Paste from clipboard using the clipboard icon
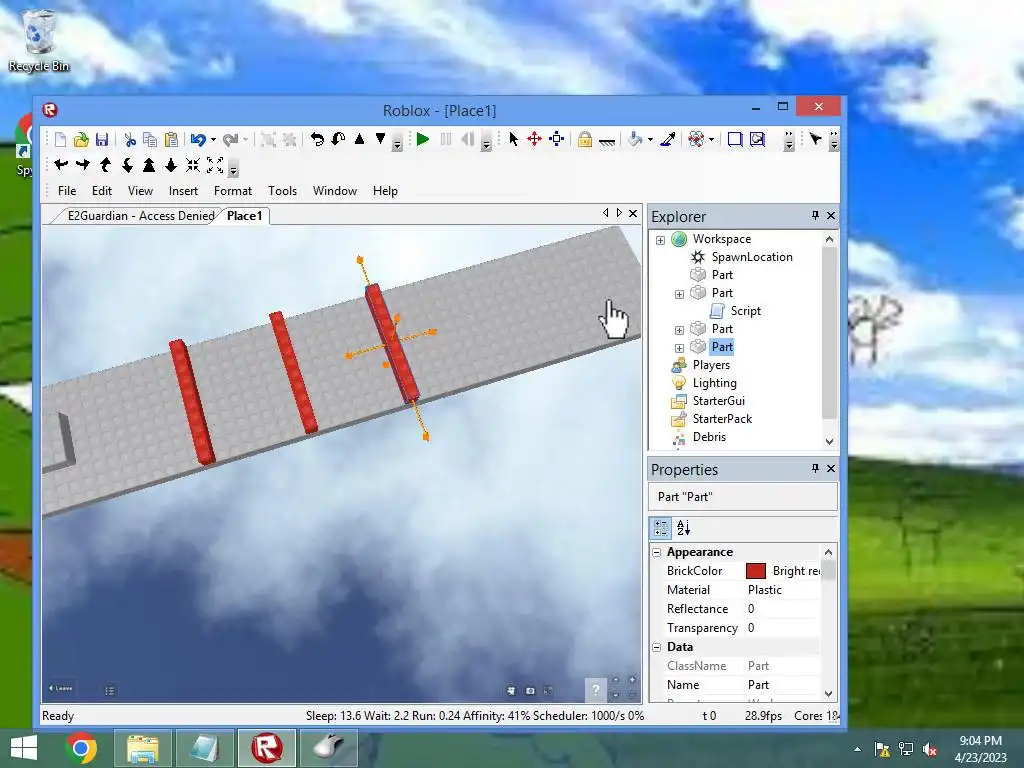Screen dimensions: 1024x768 click(171, 139)
